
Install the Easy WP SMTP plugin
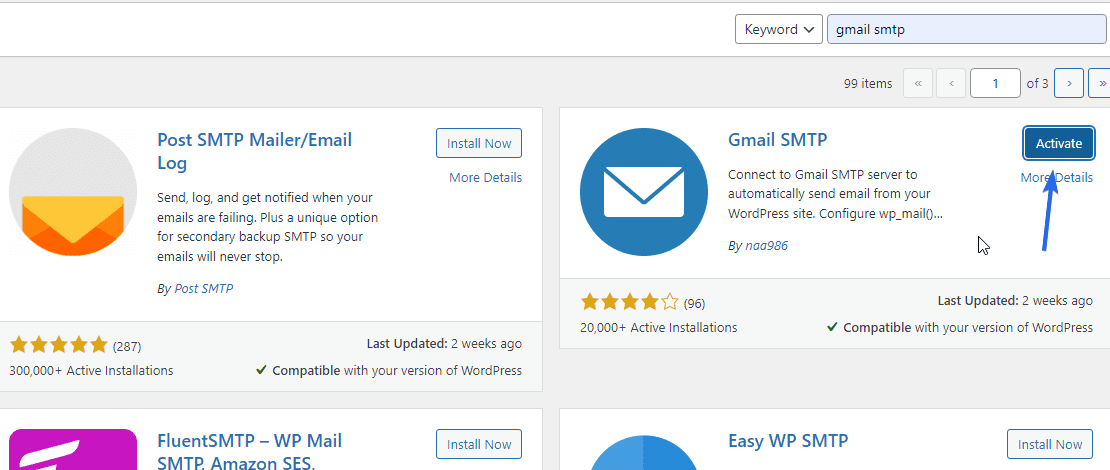coord(1050,445)
